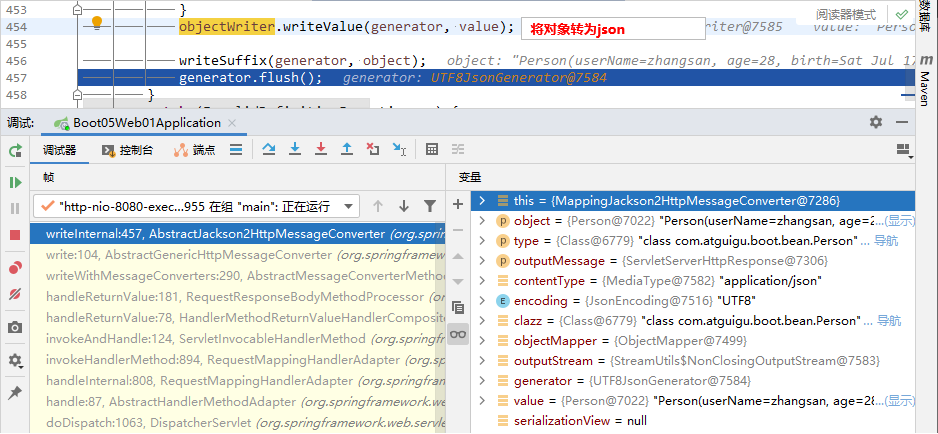Click the Force Step Into red arrow
Viewport: 938px width, 434px height.
click(x=321, y=149)
